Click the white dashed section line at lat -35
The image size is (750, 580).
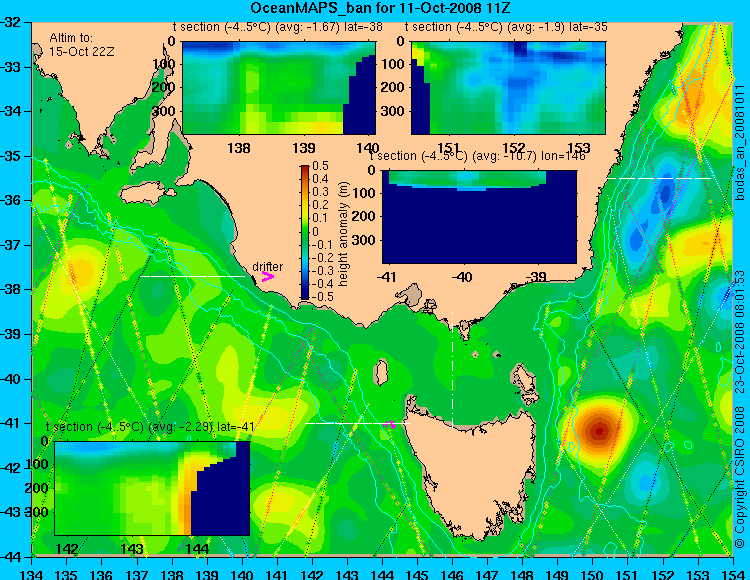(x=659, y=178)
